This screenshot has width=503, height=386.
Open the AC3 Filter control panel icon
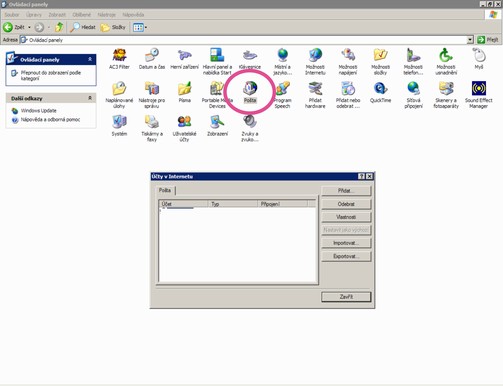pyautogui.click(x=119, y=59)
